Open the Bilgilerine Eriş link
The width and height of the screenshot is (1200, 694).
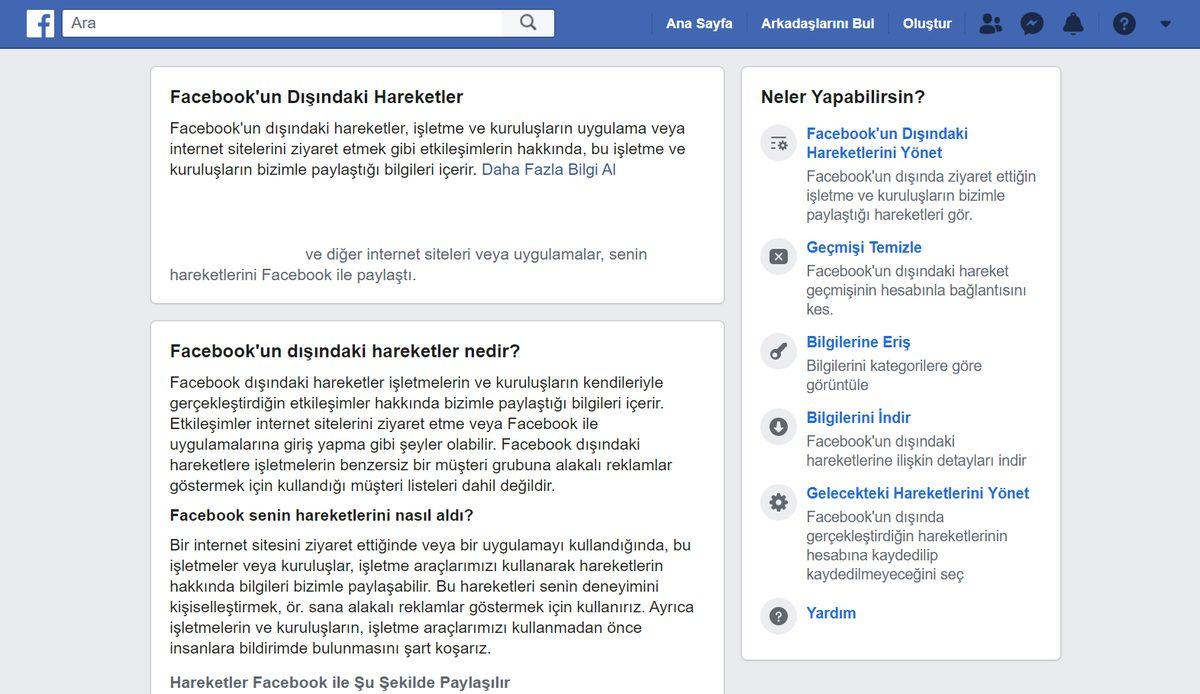[x=859, y=341]
